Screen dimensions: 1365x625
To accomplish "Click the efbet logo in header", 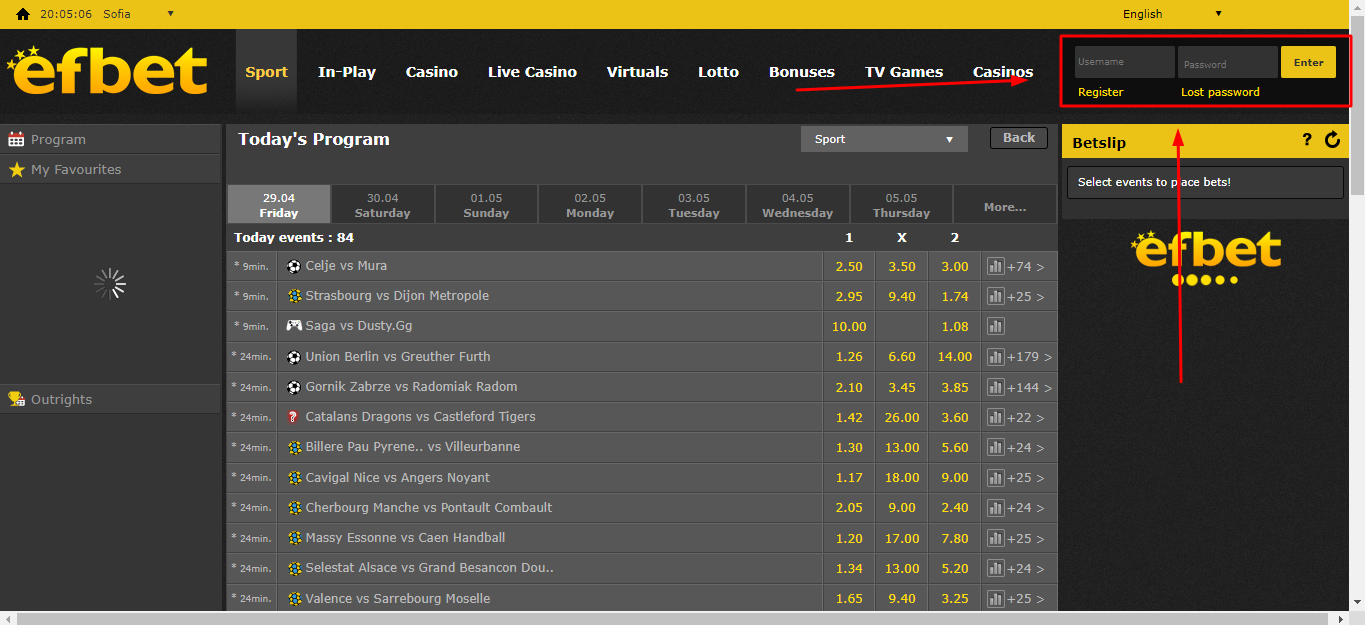I will [108, 71].
